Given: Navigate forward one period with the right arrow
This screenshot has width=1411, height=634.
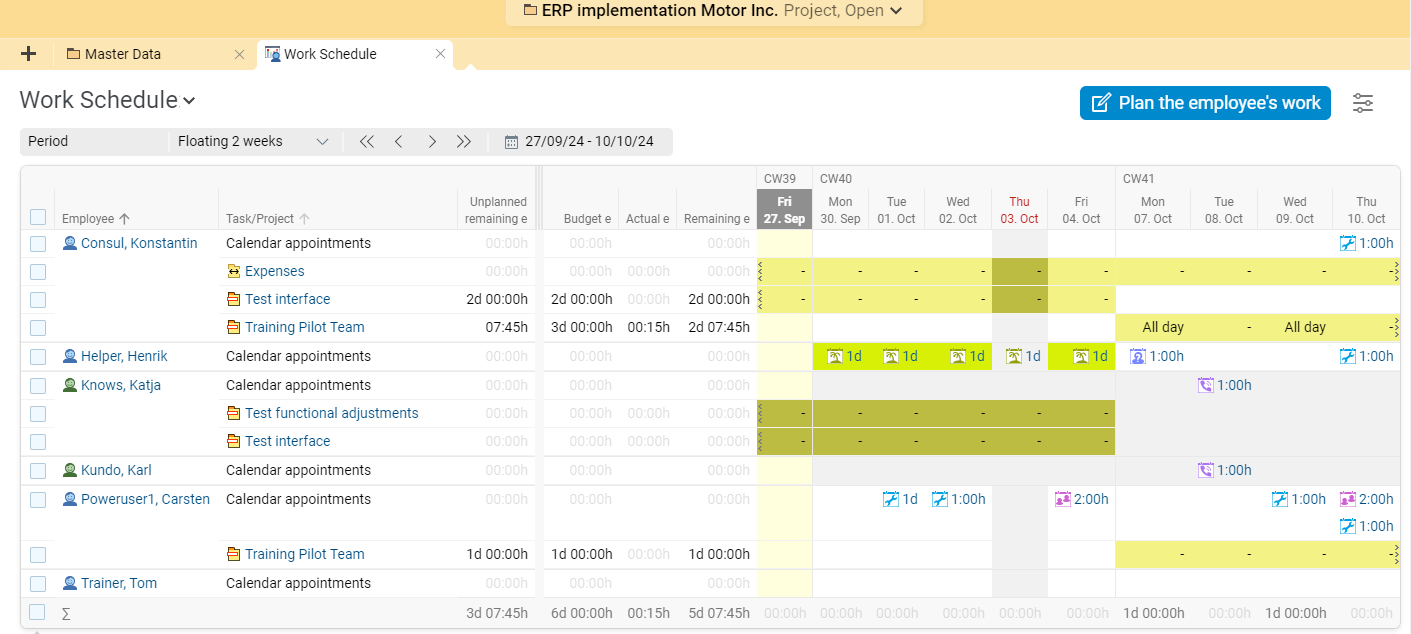Looking at the screenshot, I should (x=431, y=141).
